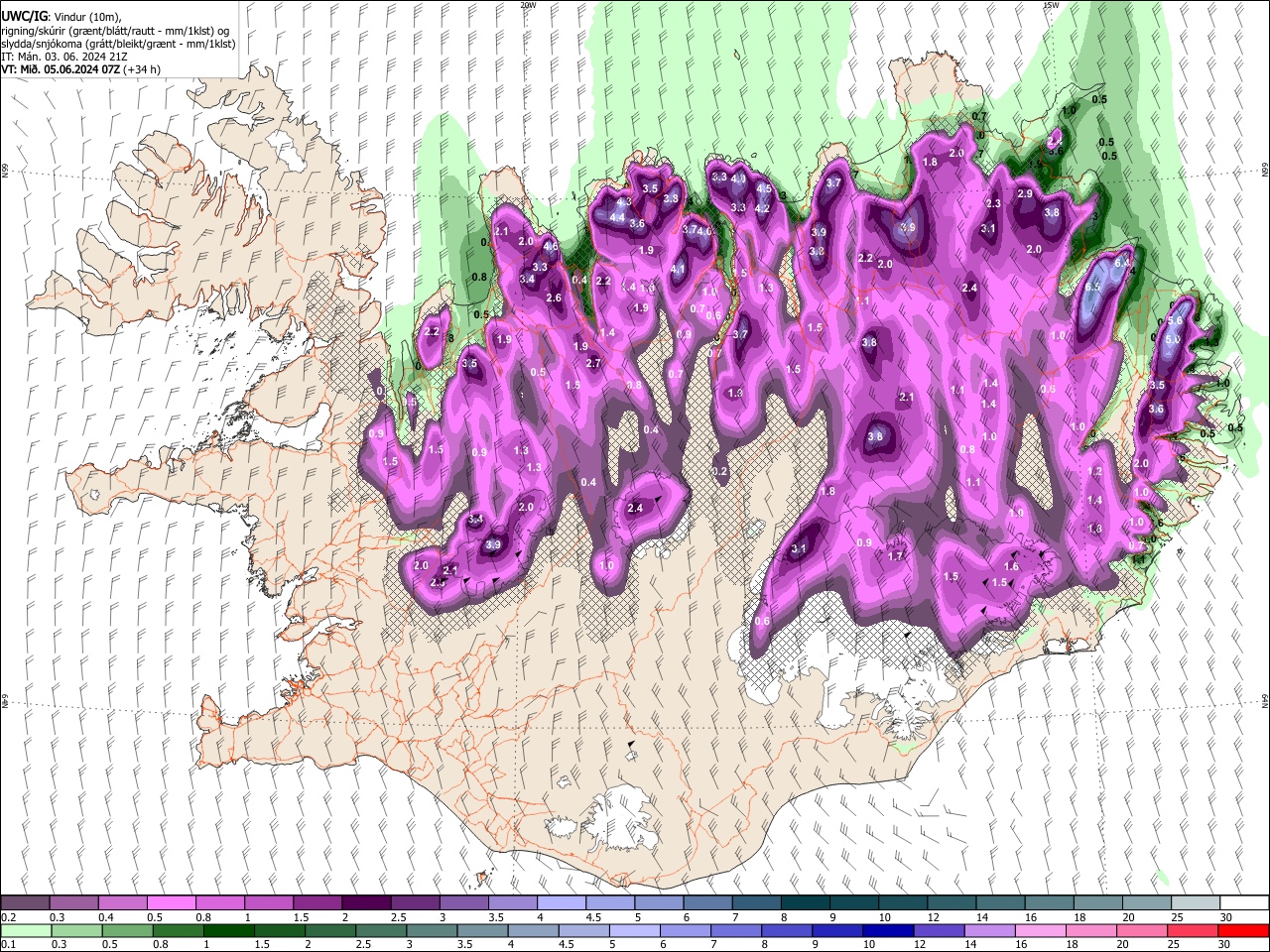Select the darkest green 1–1.5 rain legend swatch
Image resolution: width=1270 pixels, height=952 pixels.
227,930
